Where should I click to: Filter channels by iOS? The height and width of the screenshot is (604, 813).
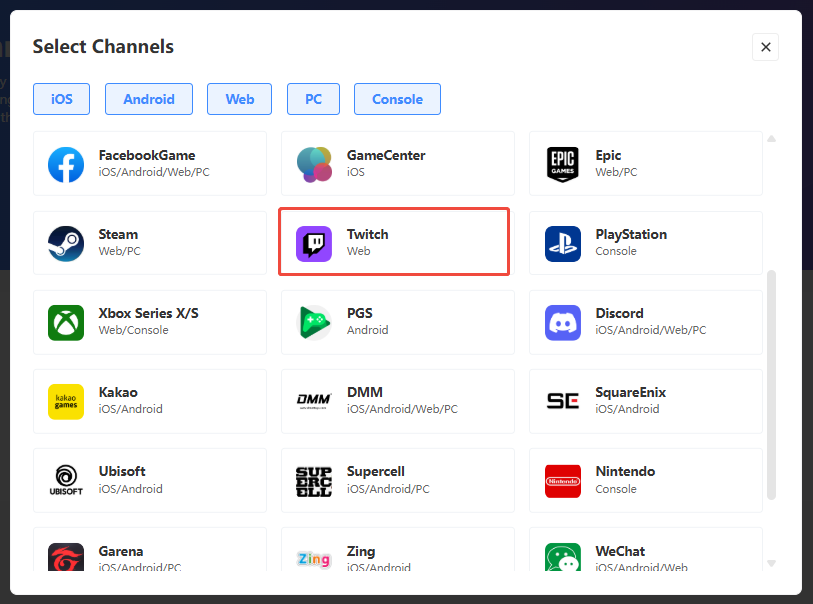pyautogui.click(x=62, y=99)
